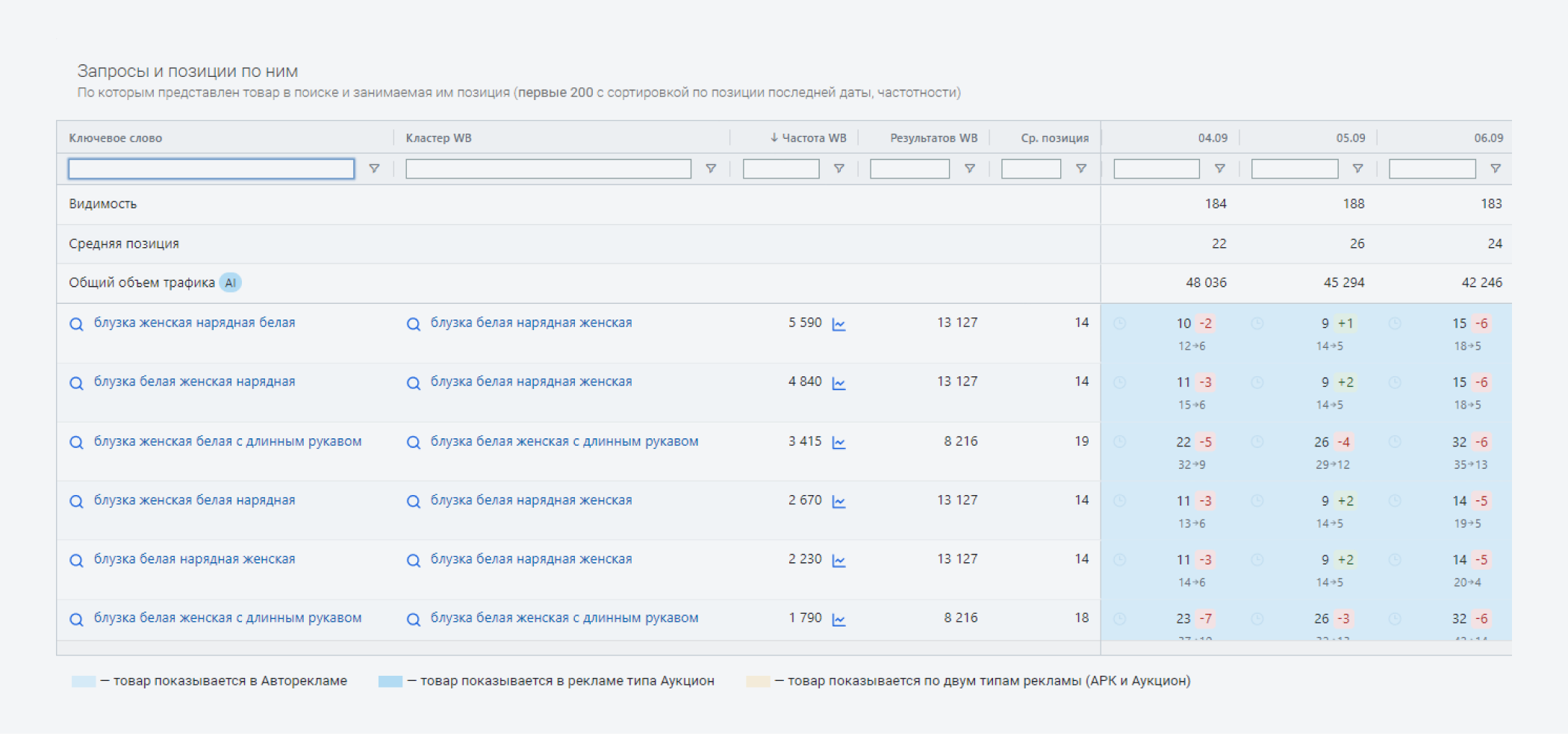
Task: Click the chart icon beside frequency 5 590
Action: tap(839, 324)
